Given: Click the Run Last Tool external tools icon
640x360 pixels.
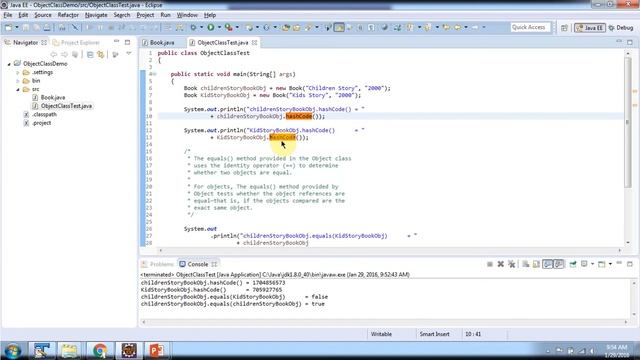Looking at the screenshot, I should (229, 27).
